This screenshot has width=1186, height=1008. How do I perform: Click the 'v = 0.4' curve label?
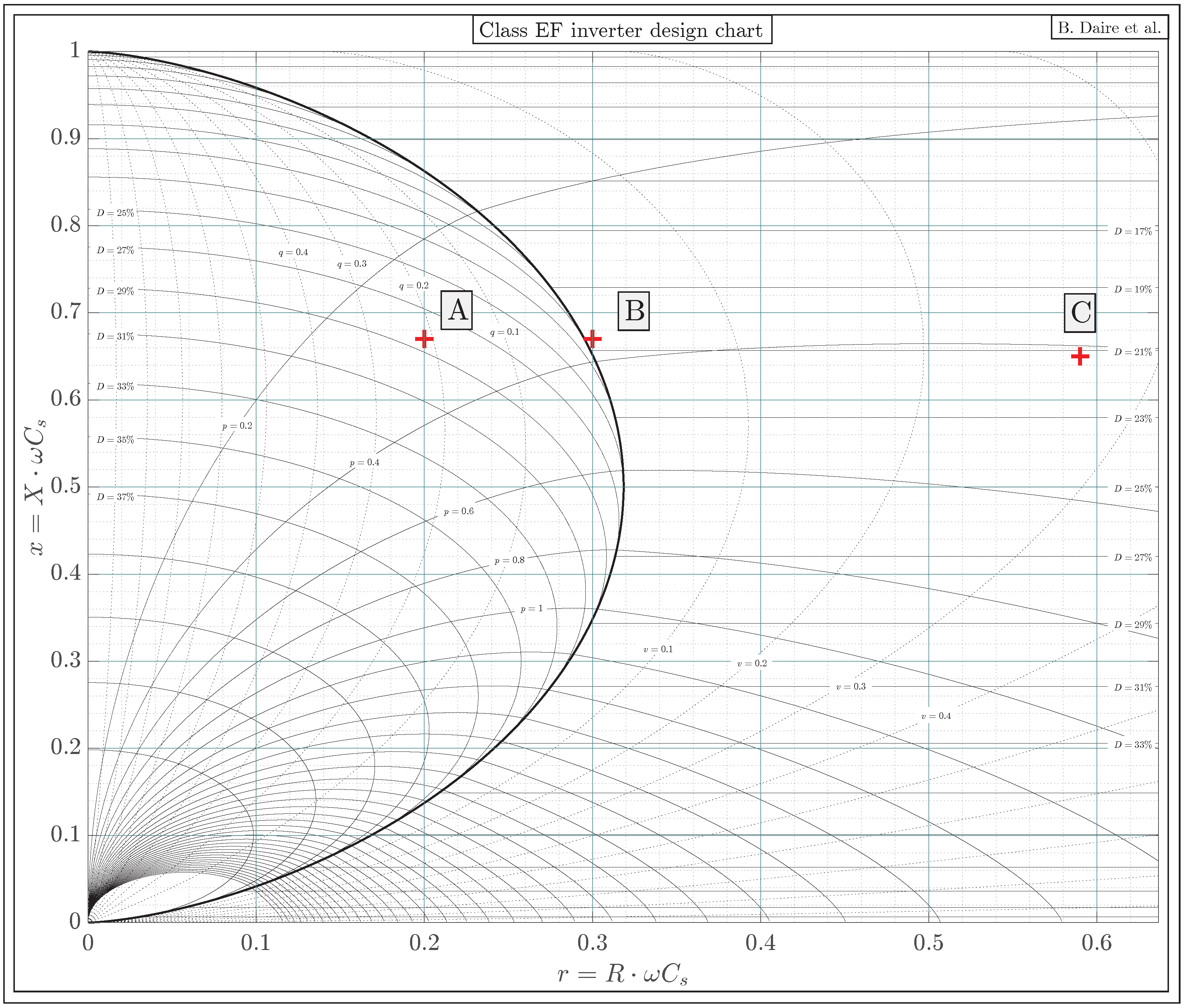pos(936,716)
